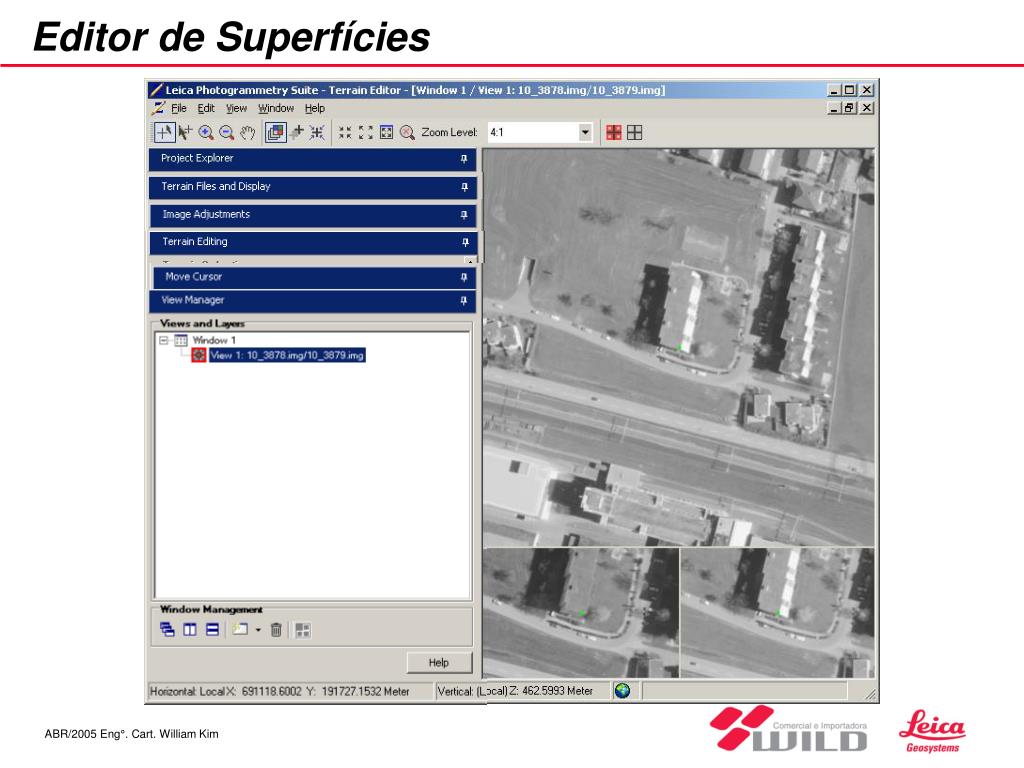Collapse the Window 1 tree node

click(164, 340)
